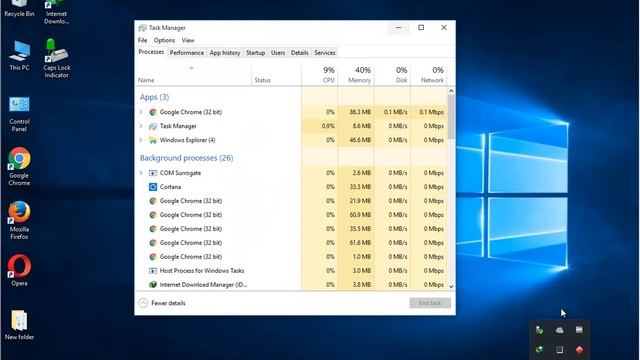Sort by the Memory column header

click(356, 76)
